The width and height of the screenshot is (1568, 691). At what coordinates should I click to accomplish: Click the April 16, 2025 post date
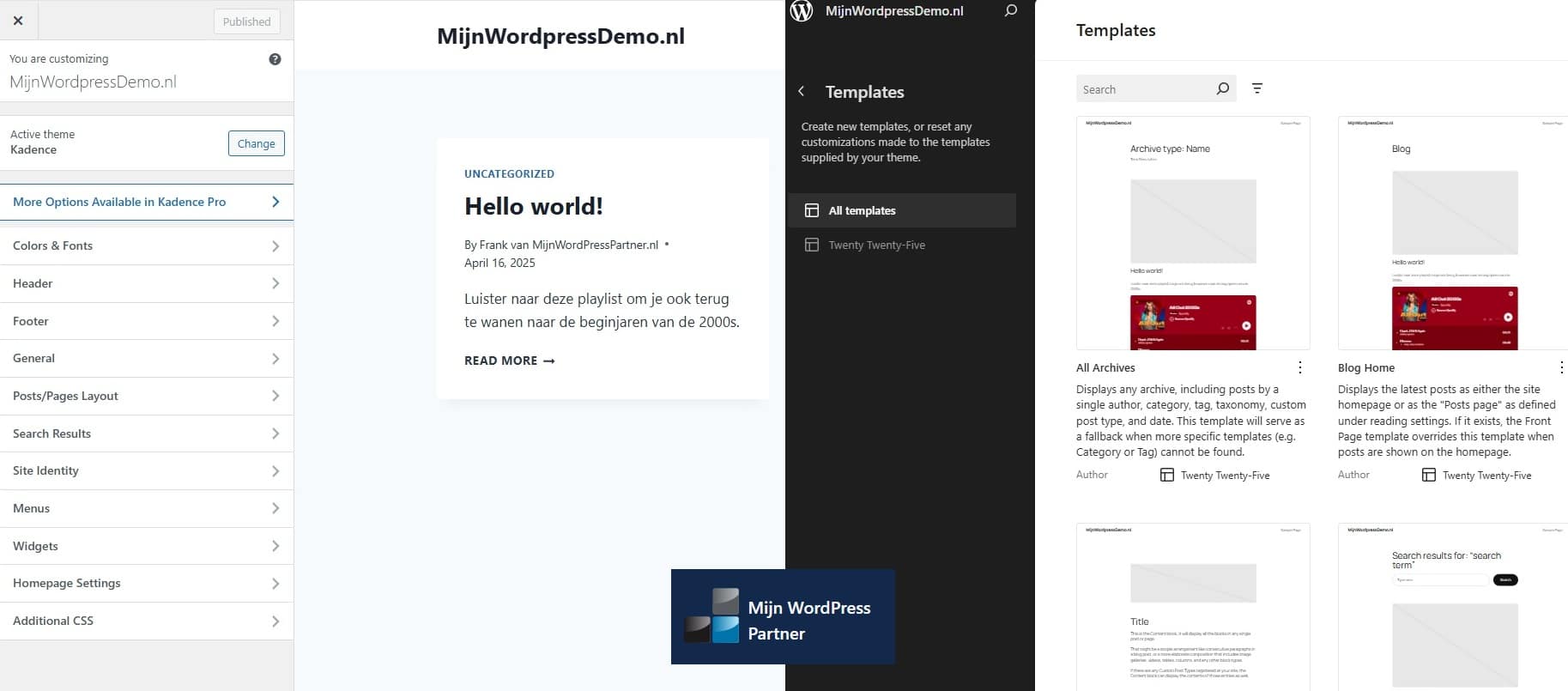pos(499,263)
